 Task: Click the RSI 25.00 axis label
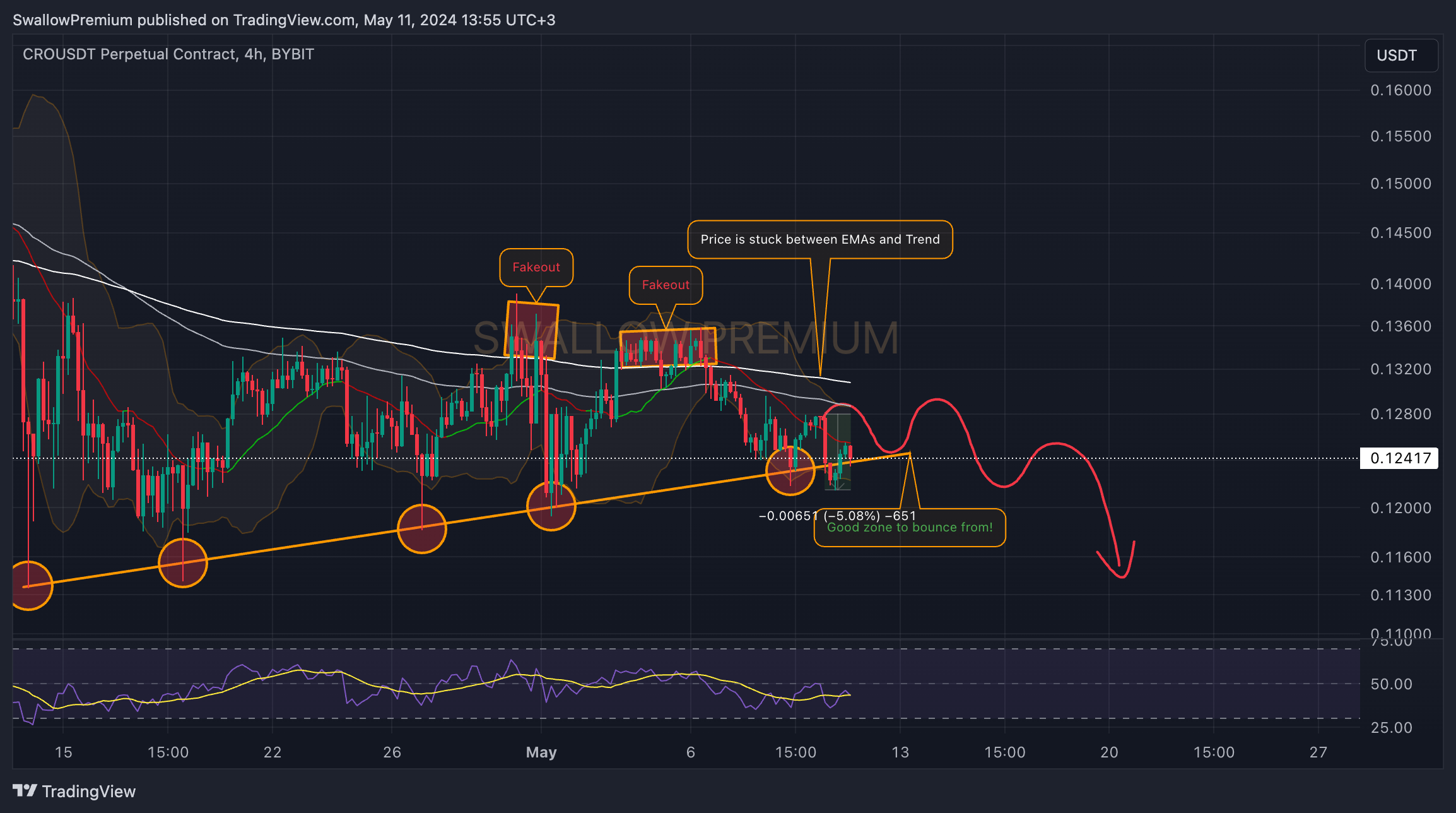(x=1392, y=728)
